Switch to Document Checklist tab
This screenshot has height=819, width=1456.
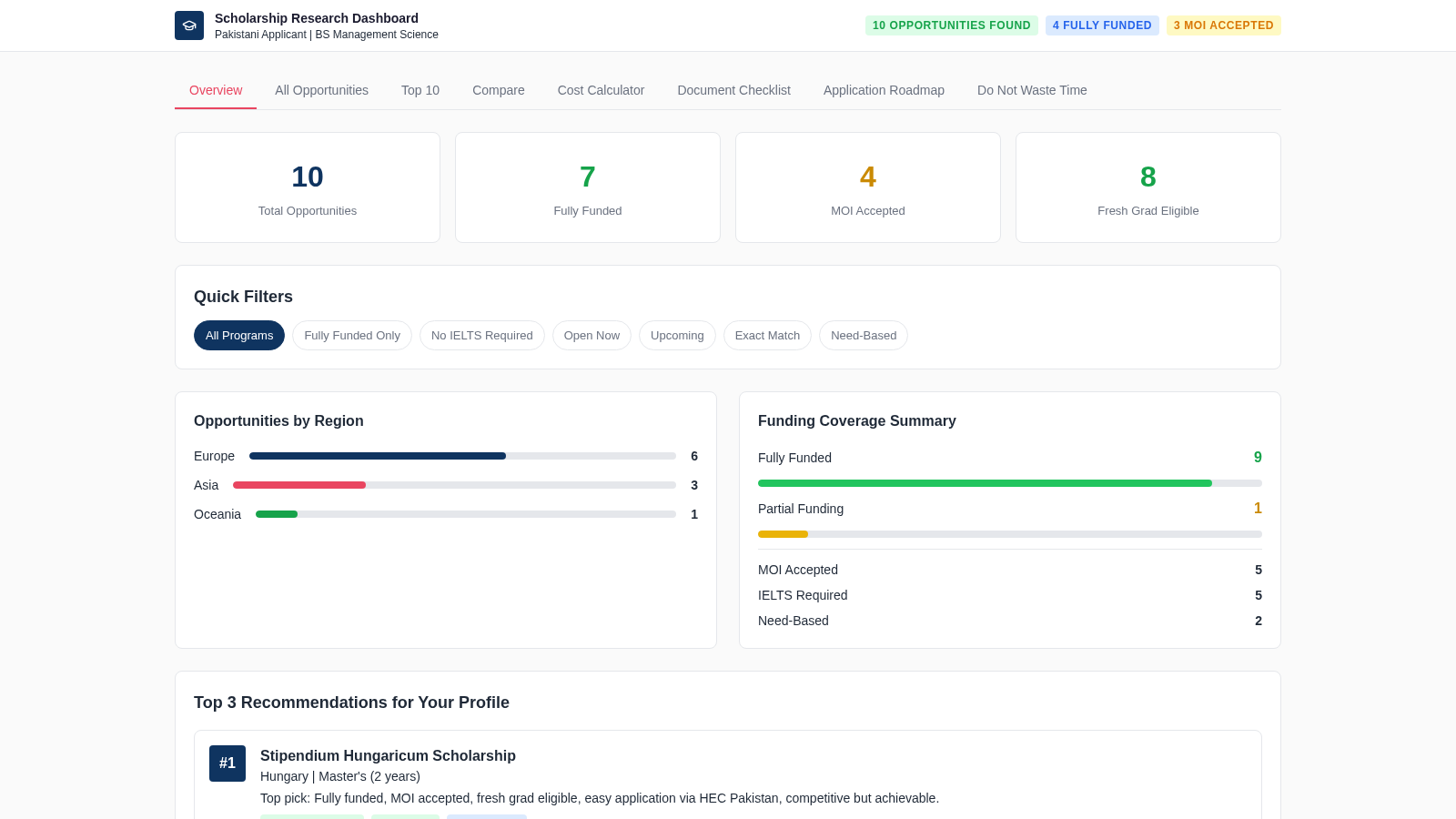click(x=733, y=90)
